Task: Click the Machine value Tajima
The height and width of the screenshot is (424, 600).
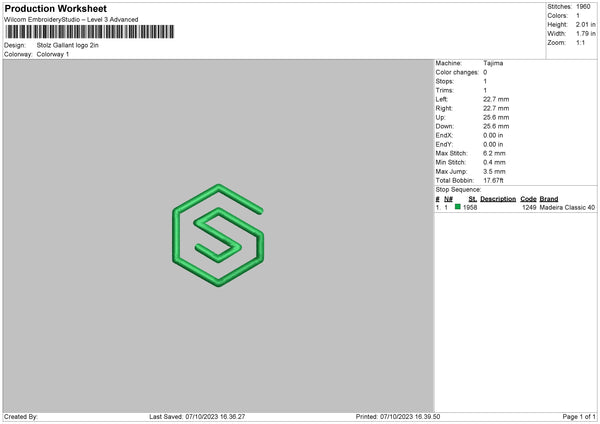Action: coord(493,63)
